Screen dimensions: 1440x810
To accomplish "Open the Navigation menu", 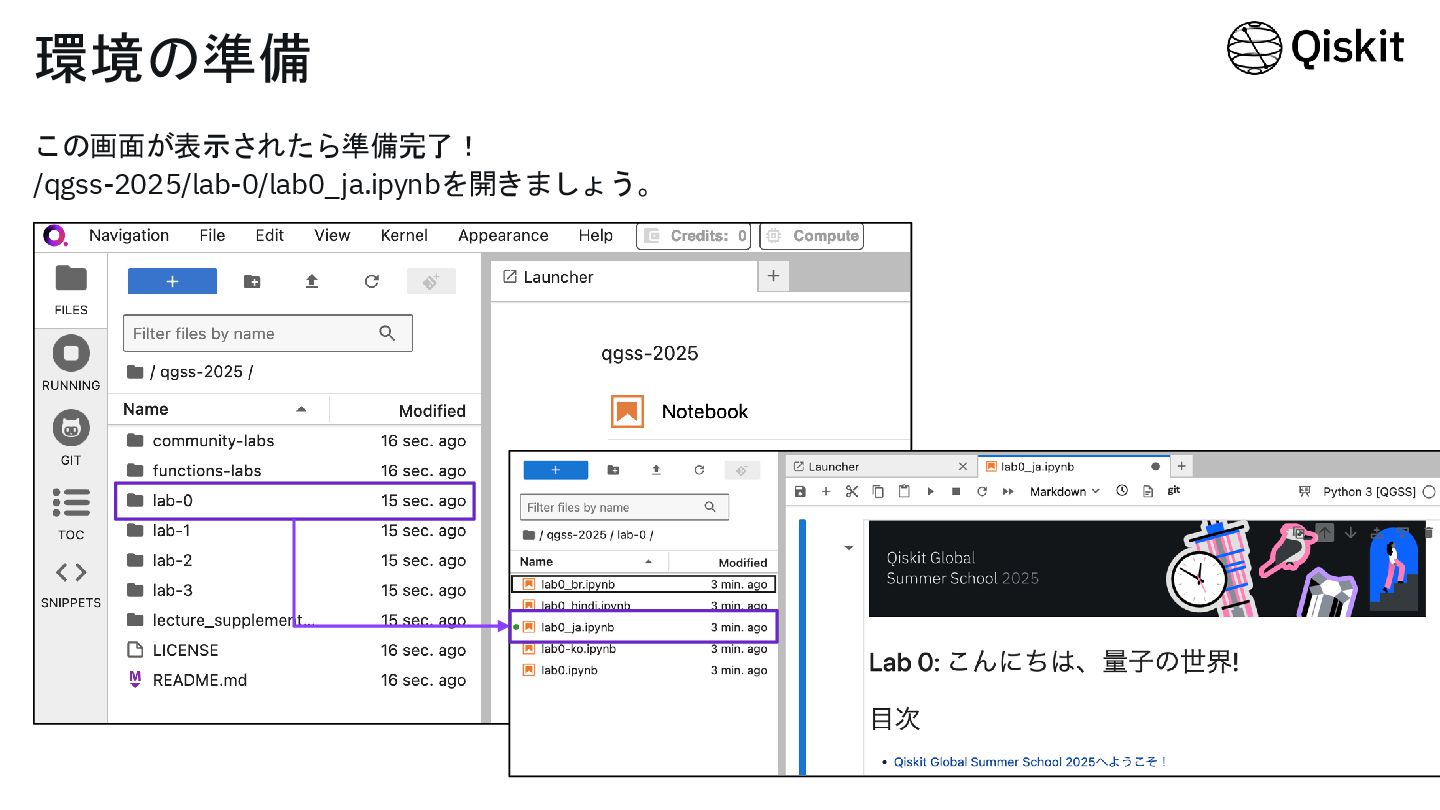I will click(129, 236).
